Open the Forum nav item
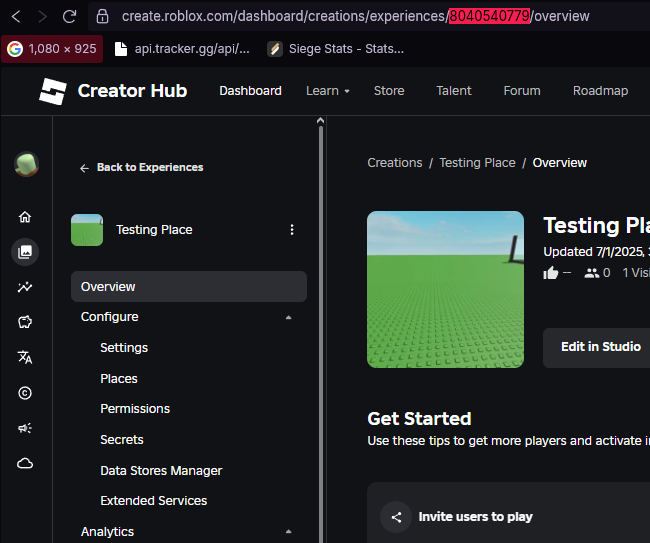Image resolution: width=650 pixels, height=543 pixels. tap(522, 91)
